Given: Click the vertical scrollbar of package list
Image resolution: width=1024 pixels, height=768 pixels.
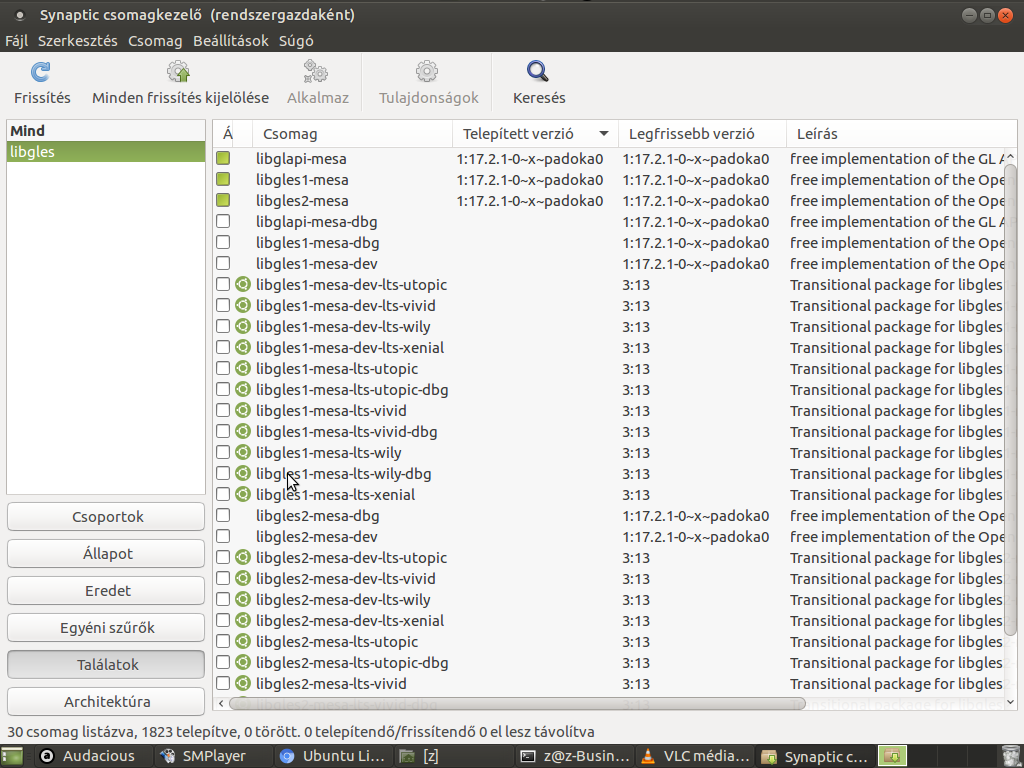Looking at the screenshot, I should click(1010, 398).
